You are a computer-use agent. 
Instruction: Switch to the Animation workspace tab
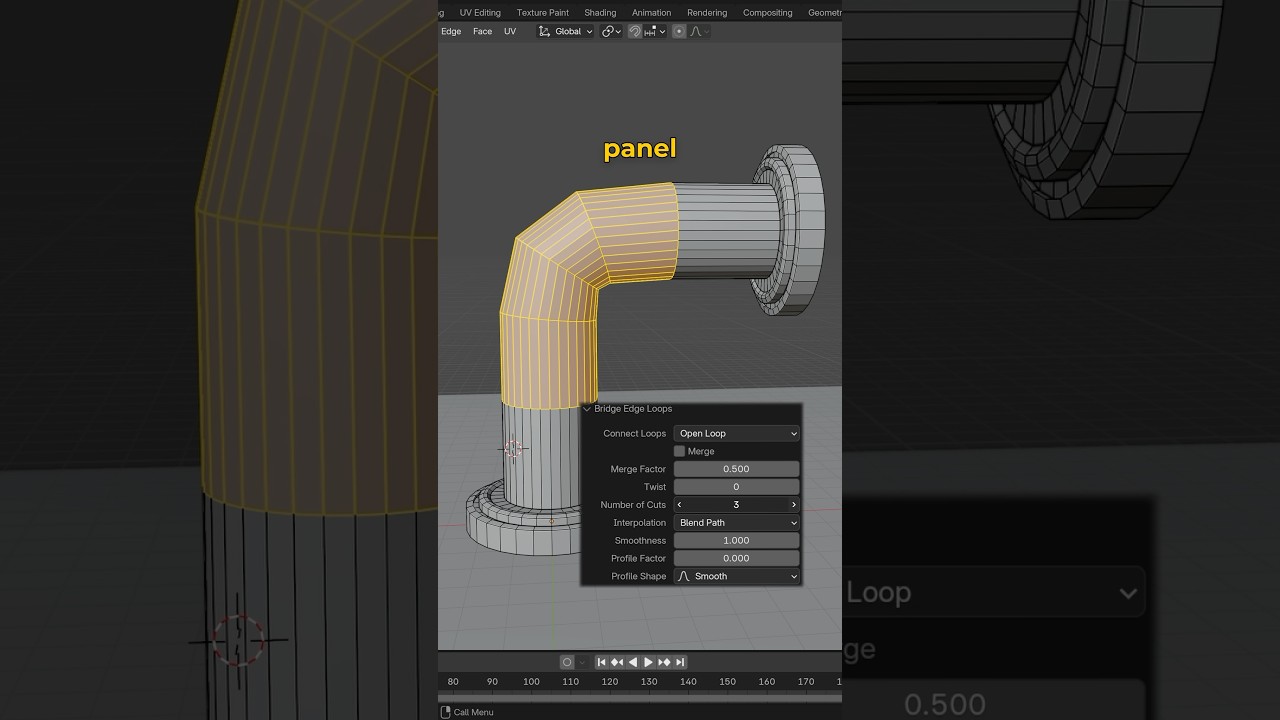(652, 13)
